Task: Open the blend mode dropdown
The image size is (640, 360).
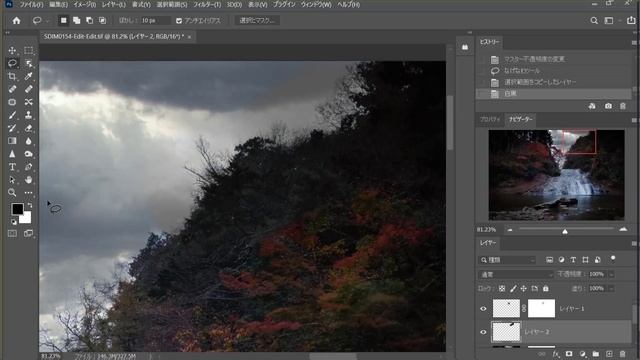Action: click(x=516, y=274)
